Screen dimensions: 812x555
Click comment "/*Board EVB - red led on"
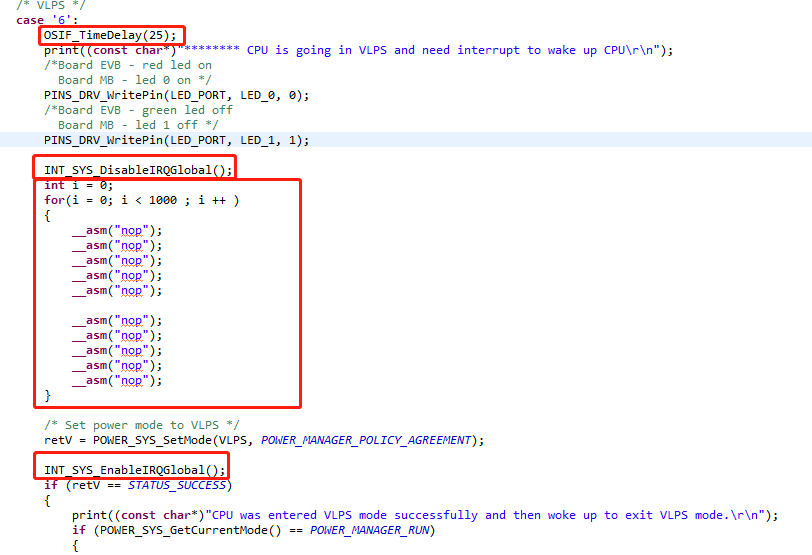(x=128, y=65)
